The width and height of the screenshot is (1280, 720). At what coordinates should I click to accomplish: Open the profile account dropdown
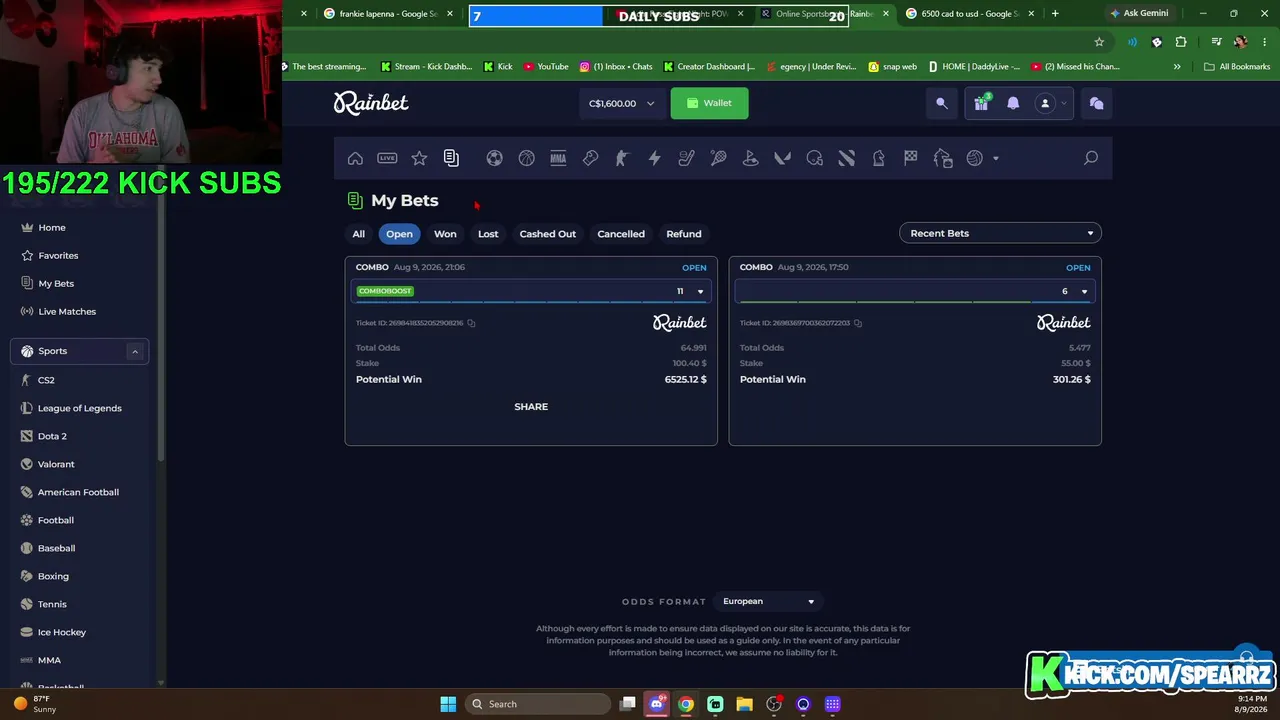[1050, 103]
